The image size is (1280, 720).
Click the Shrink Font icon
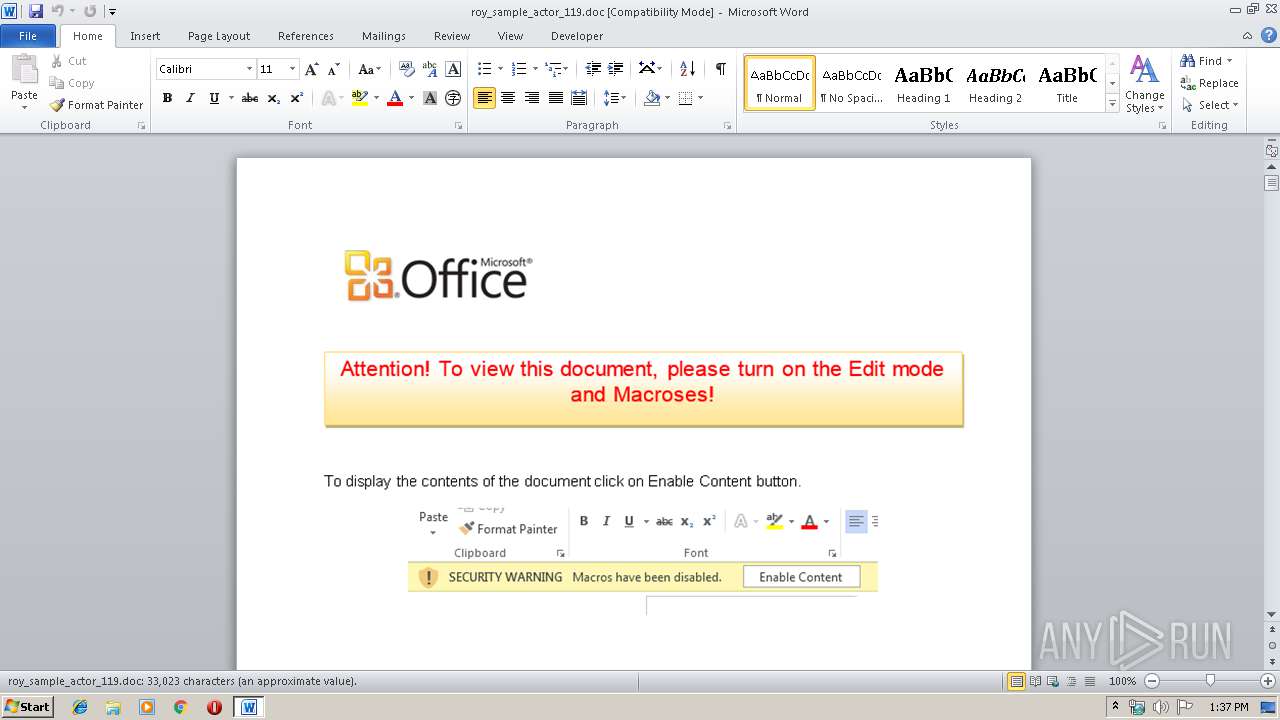(334, 69)
